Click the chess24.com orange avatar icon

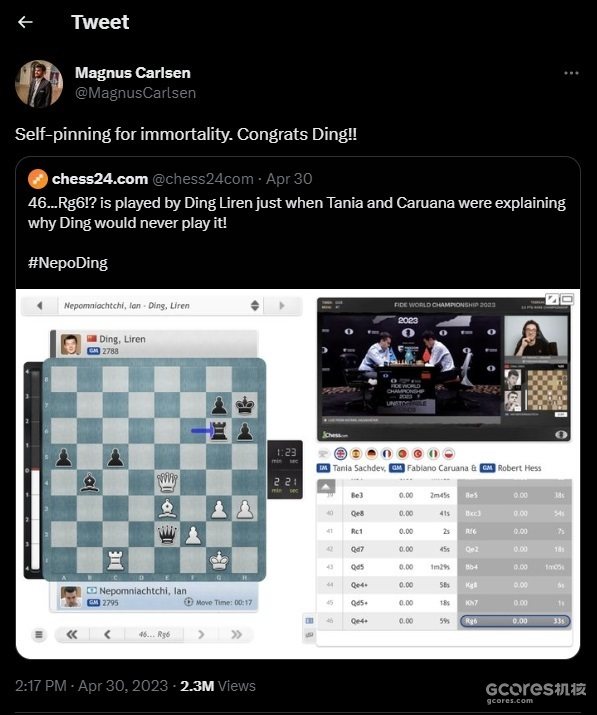(38, 179)
